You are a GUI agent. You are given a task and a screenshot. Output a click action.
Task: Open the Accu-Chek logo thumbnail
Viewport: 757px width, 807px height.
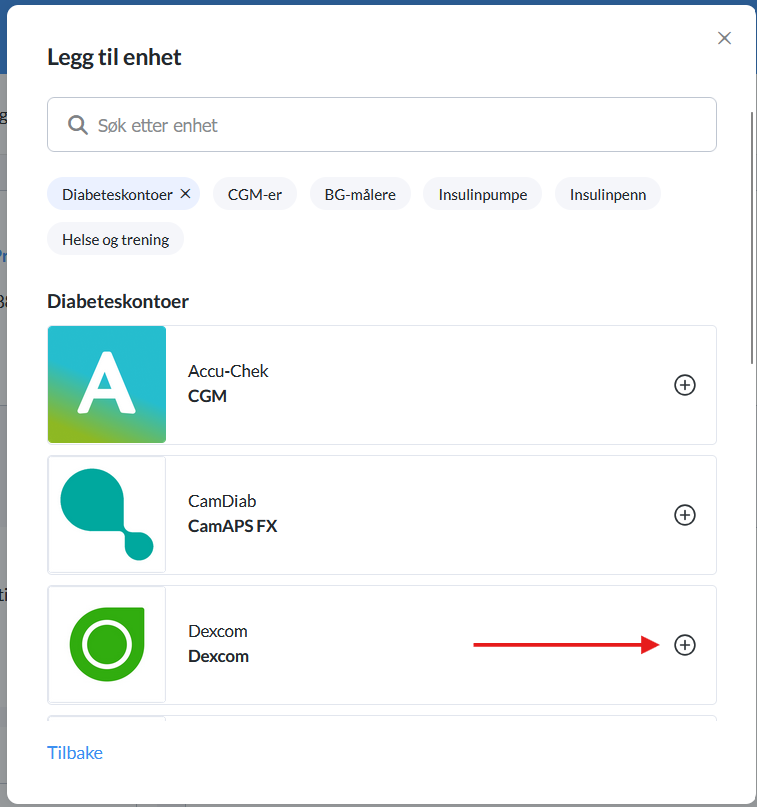107,384
